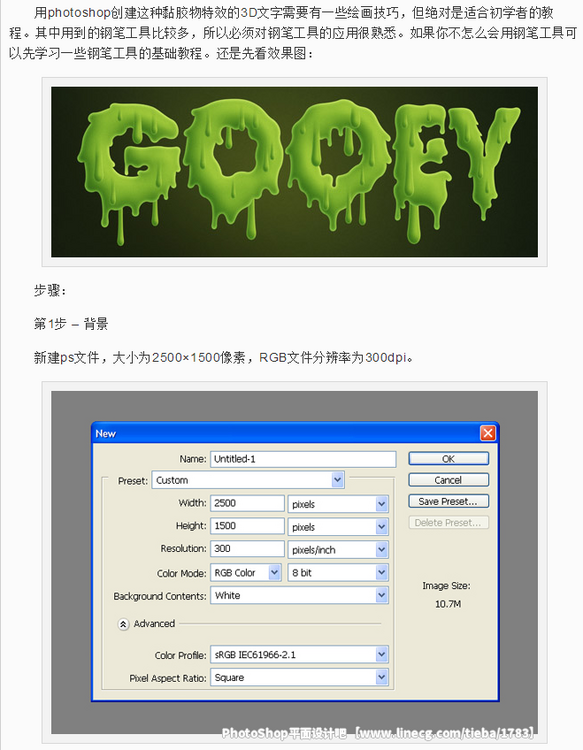Open the Background Contents White dropdown
The image size is (583, 750).
tap(299, 596)
